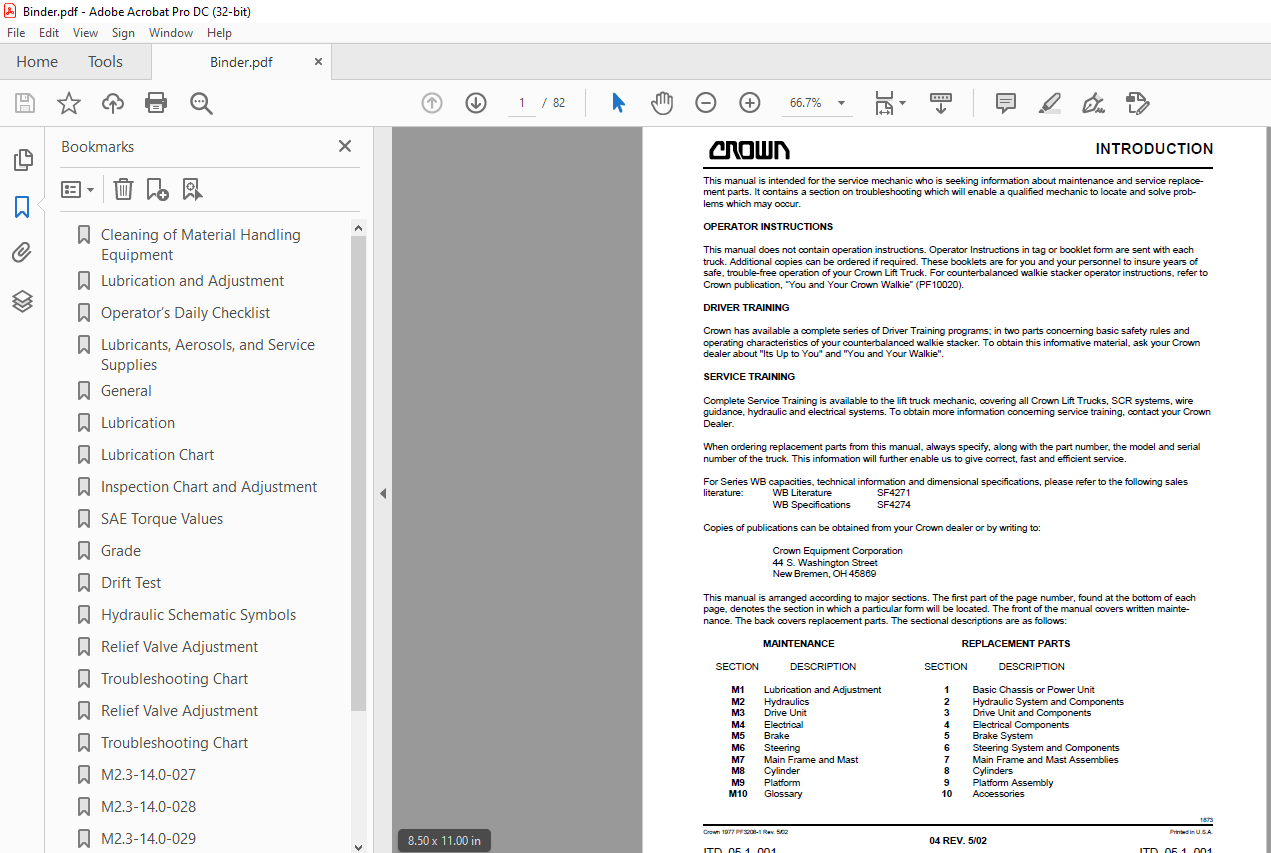This screenshot has height=853, width=1271.
Task: Select the Highlight text tool
Action: [1049, 103]
